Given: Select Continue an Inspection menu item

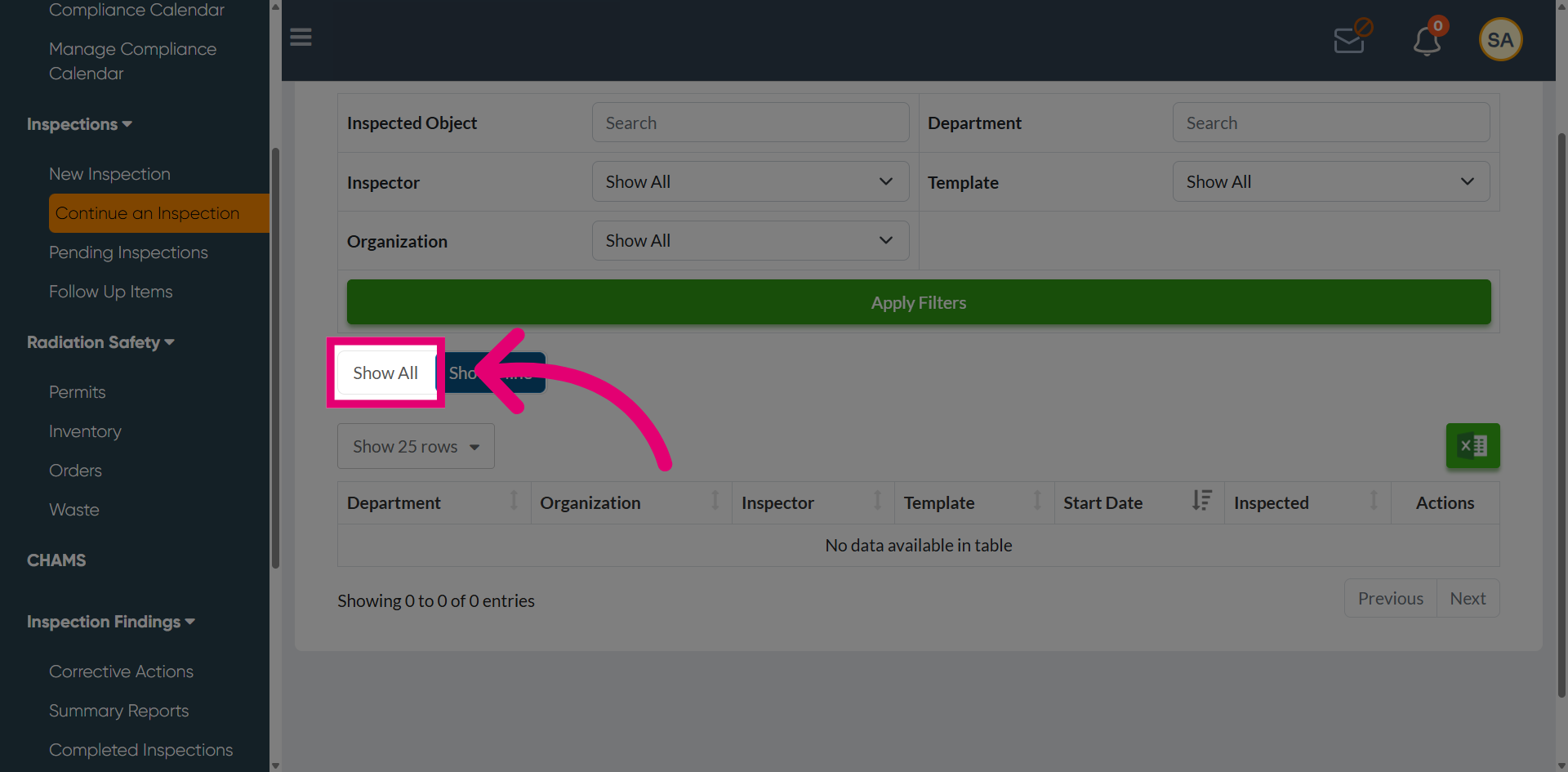Looking at the screenshot, I should (x=158, y=213).
